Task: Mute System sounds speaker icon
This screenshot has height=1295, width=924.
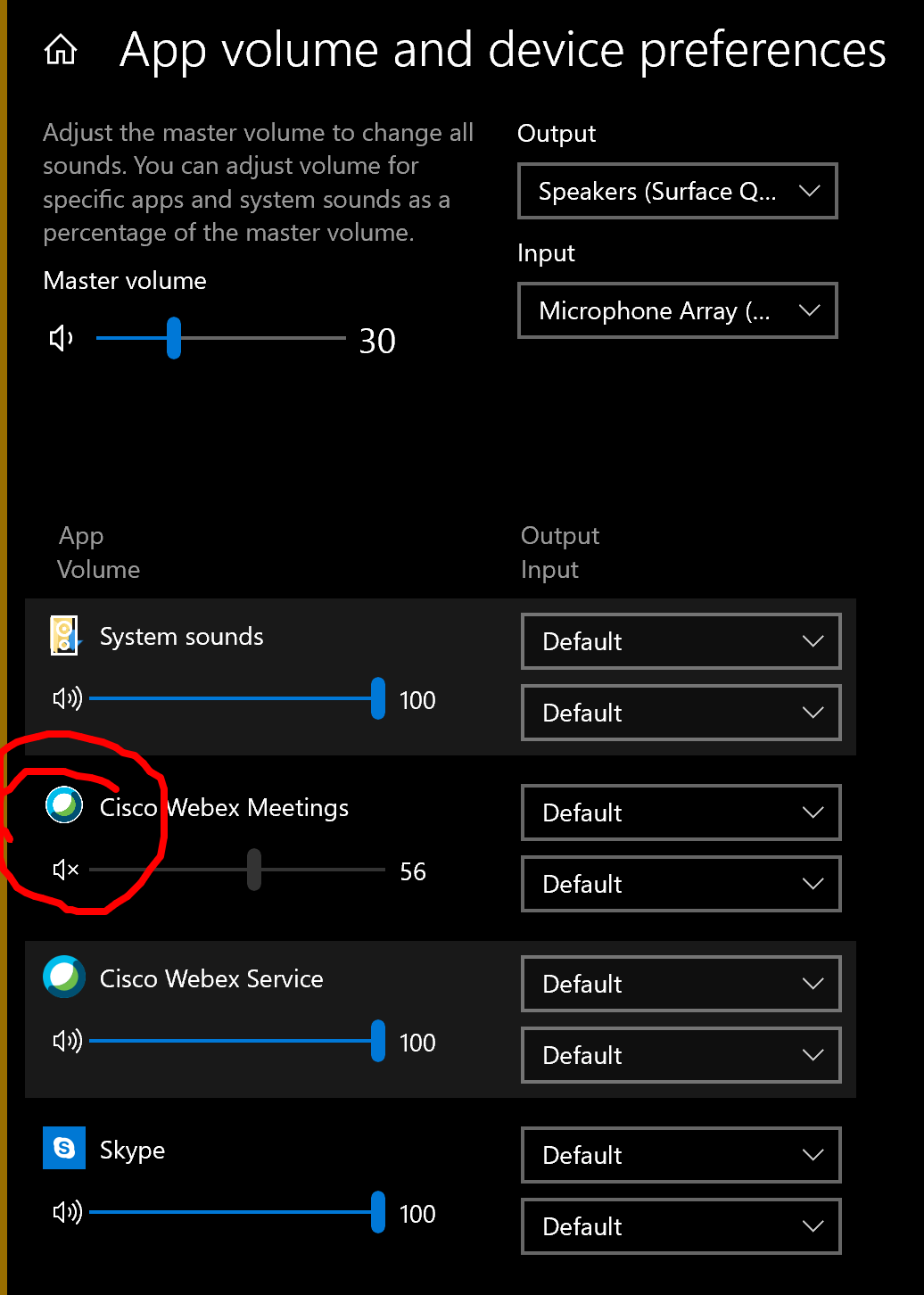Action: pyautogui.click(x=67, y=698)
